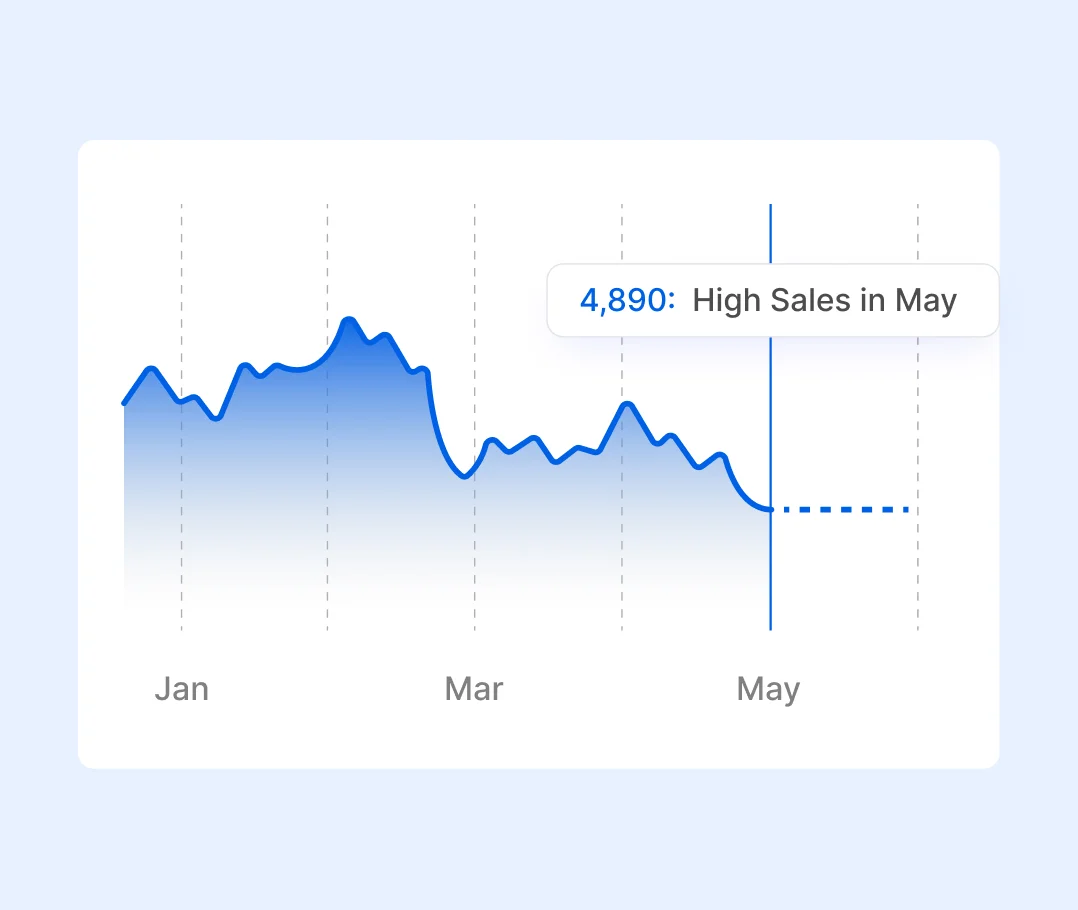Click the "High Sales in May" tooltip text
This screenshot has width=1078, height=910.
pos(824,300)
